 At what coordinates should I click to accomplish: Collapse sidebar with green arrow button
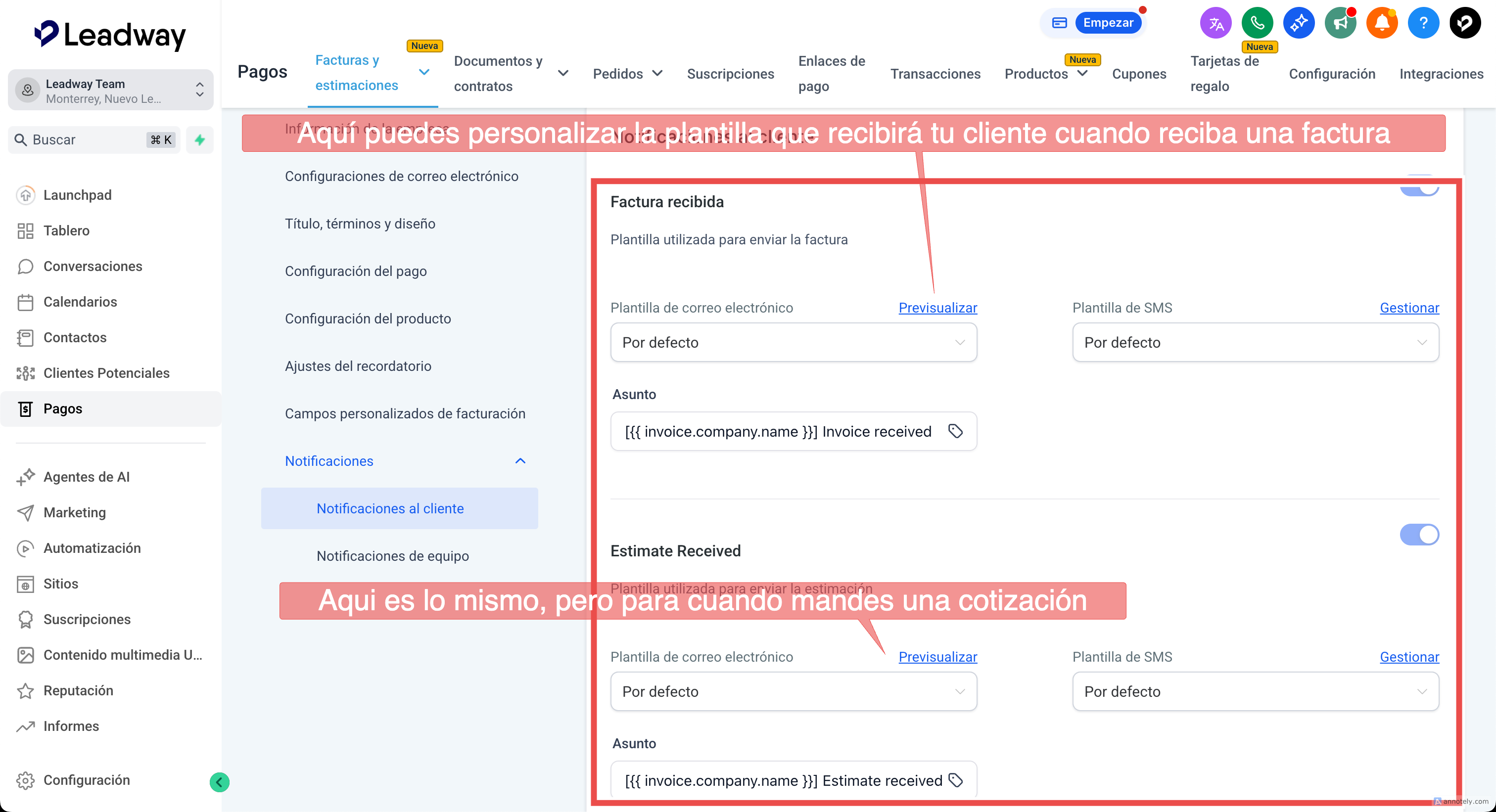pyautogui.click(x=219, y=782)
